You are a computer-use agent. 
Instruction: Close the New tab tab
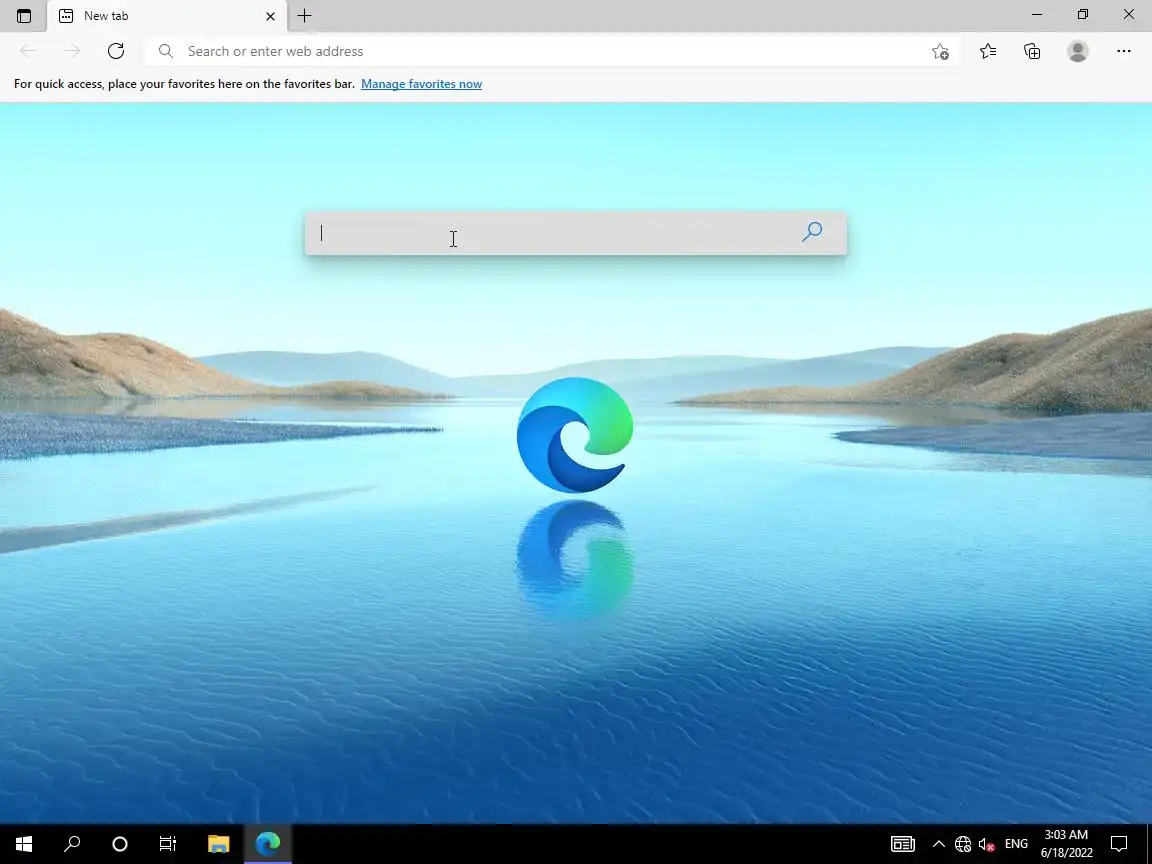pos(270,15)
